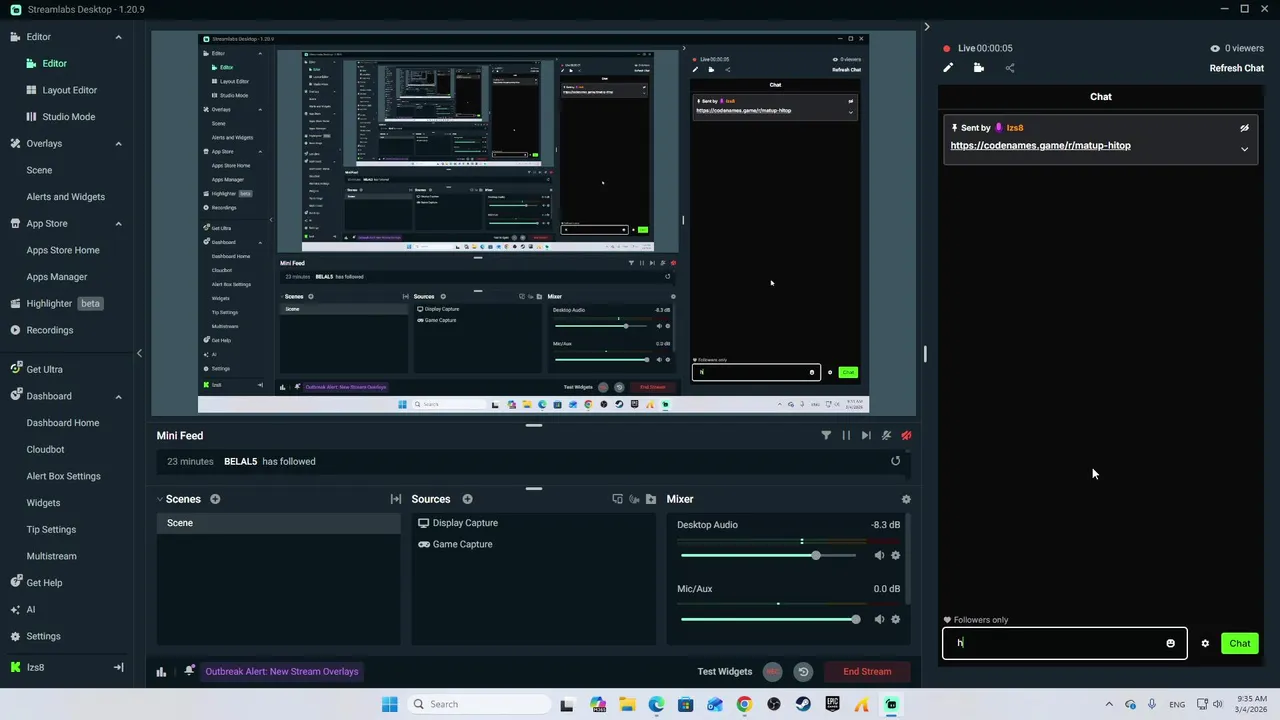Toggle the red crossed-out Mini Feed icon
Image resolution: width=1280 pixels, height=720 pixels.
(906, 435)
